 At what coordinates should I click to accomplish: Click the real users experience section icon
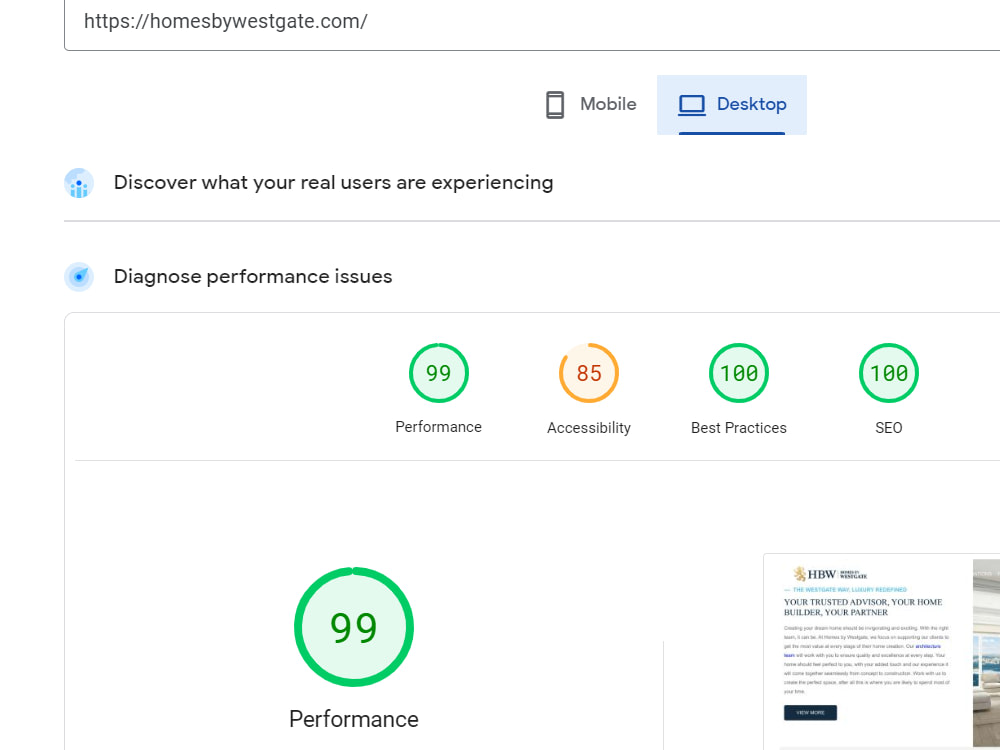pyautogui.click(x=79, y=183)
